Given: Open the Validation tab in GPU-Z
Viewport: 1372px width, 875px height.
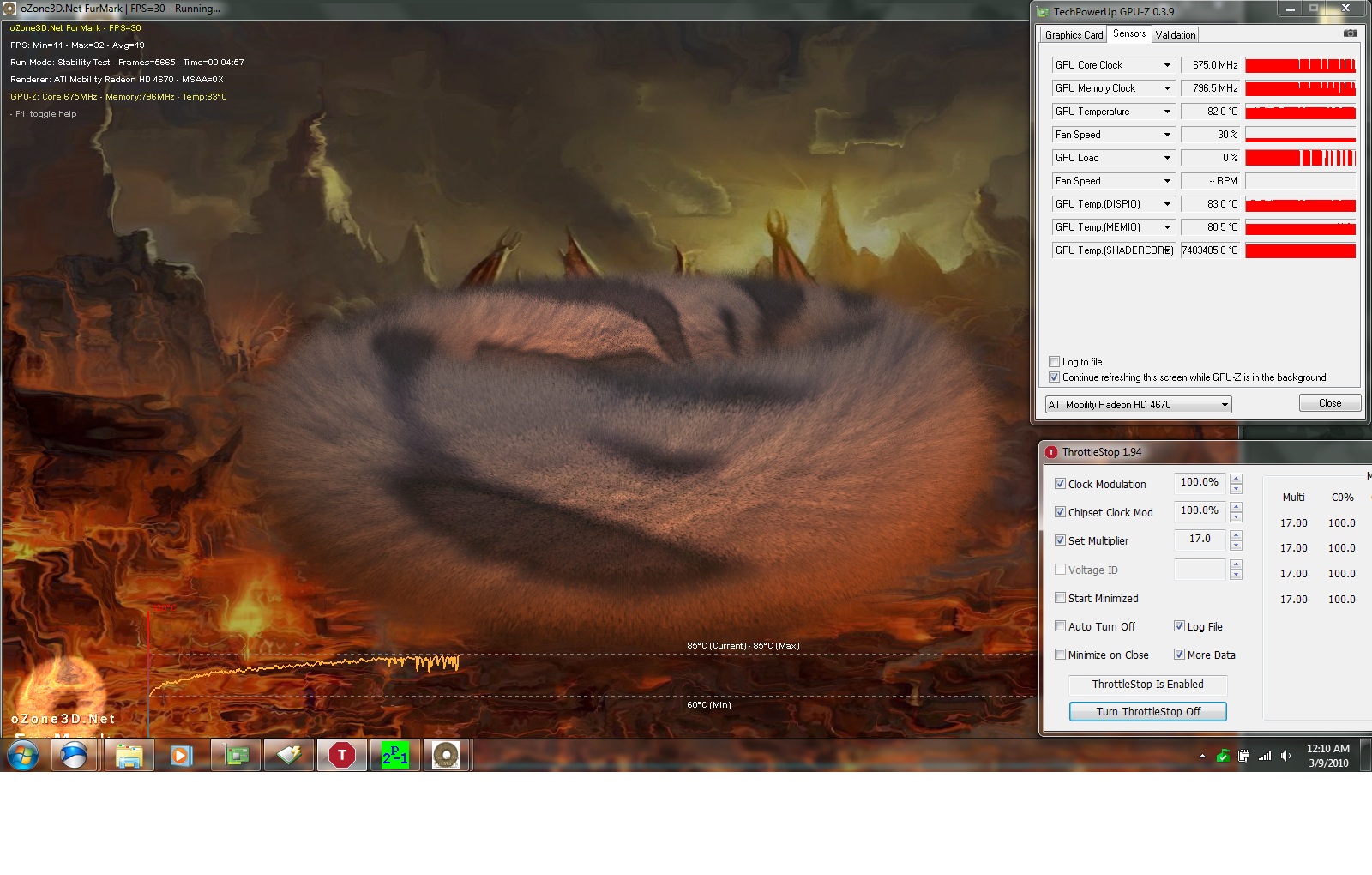Looking at the screenshot, I should (x=1175, y=35).
